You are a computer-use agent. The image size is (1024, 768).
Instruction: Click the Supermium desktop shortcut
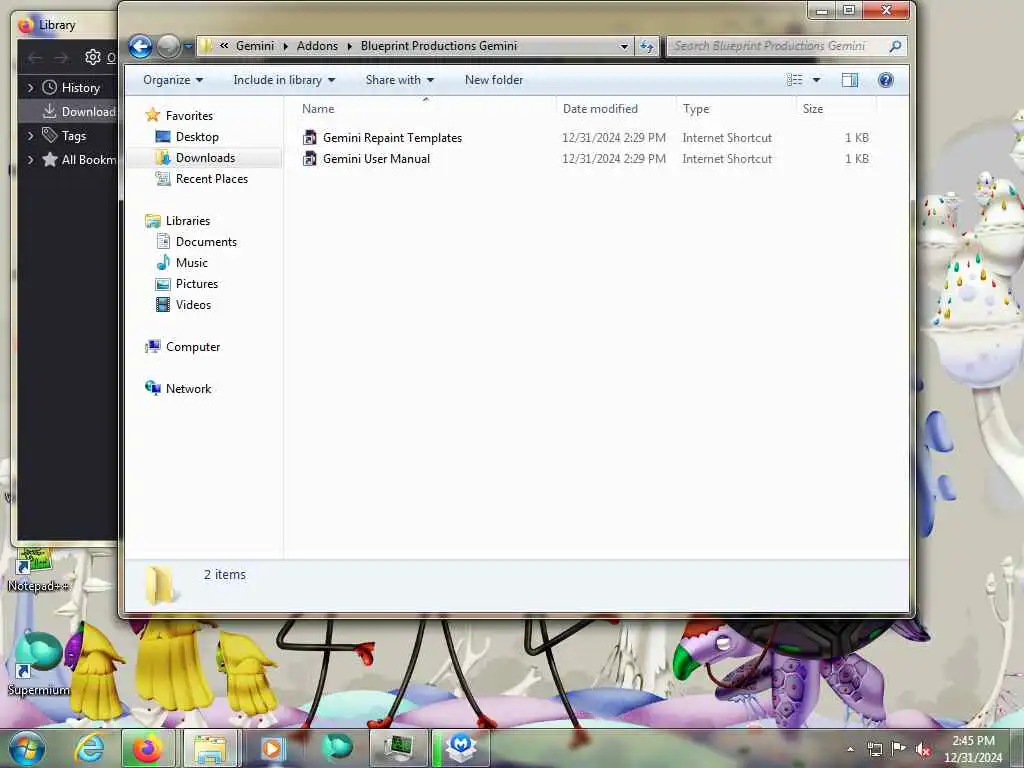click(x=38, y=663)
